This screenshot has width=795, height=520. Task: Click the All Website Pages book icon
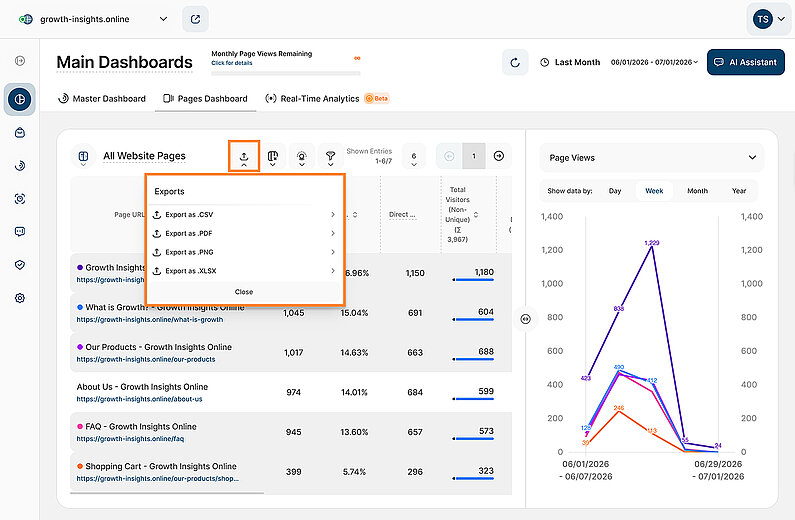[84, 156]
